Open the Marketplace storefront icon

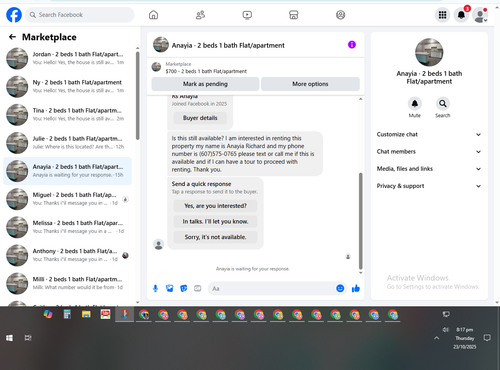click(294, 15)
